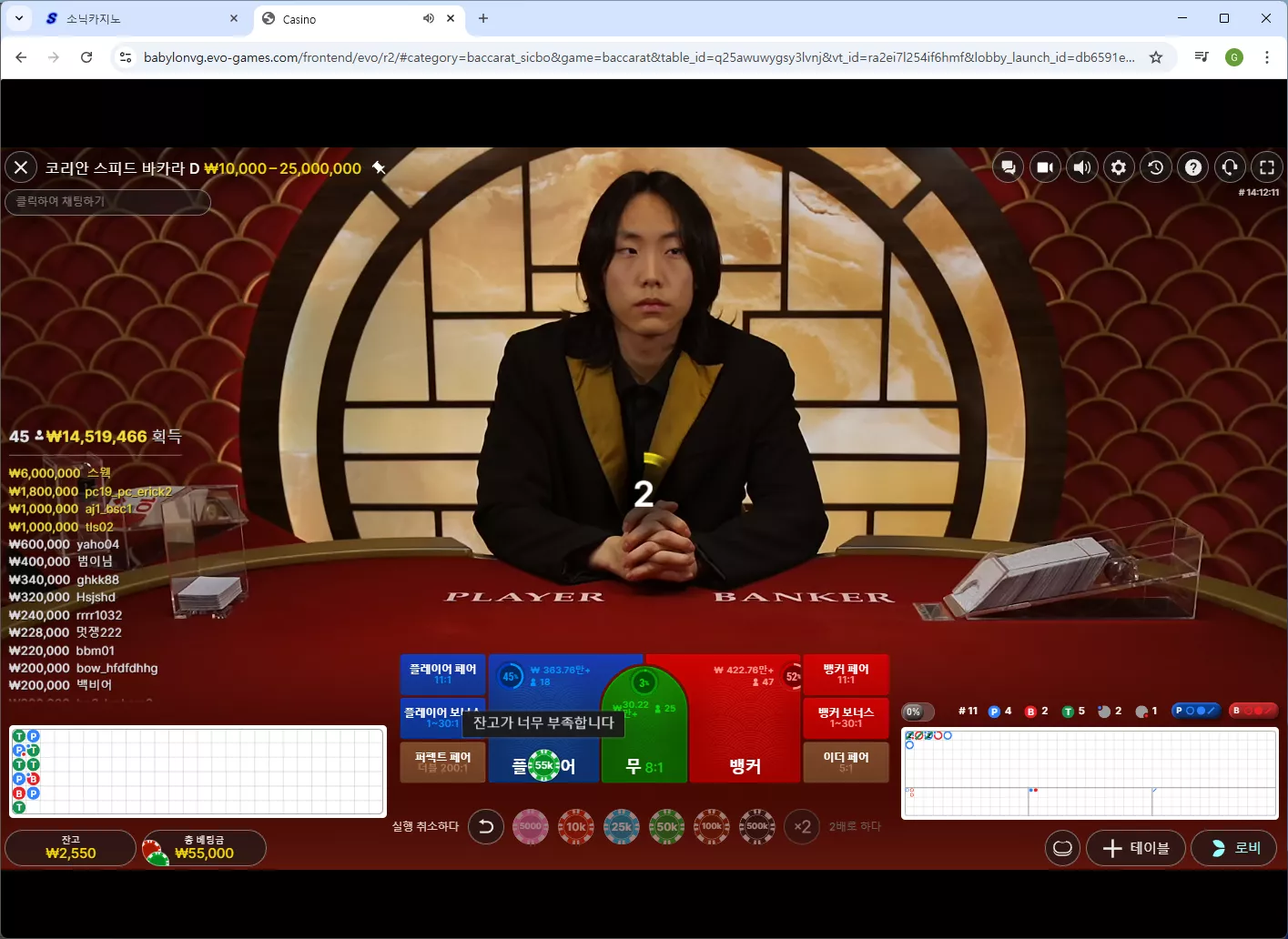
Task: View site information icon in address bar
Action: (126, 57)
